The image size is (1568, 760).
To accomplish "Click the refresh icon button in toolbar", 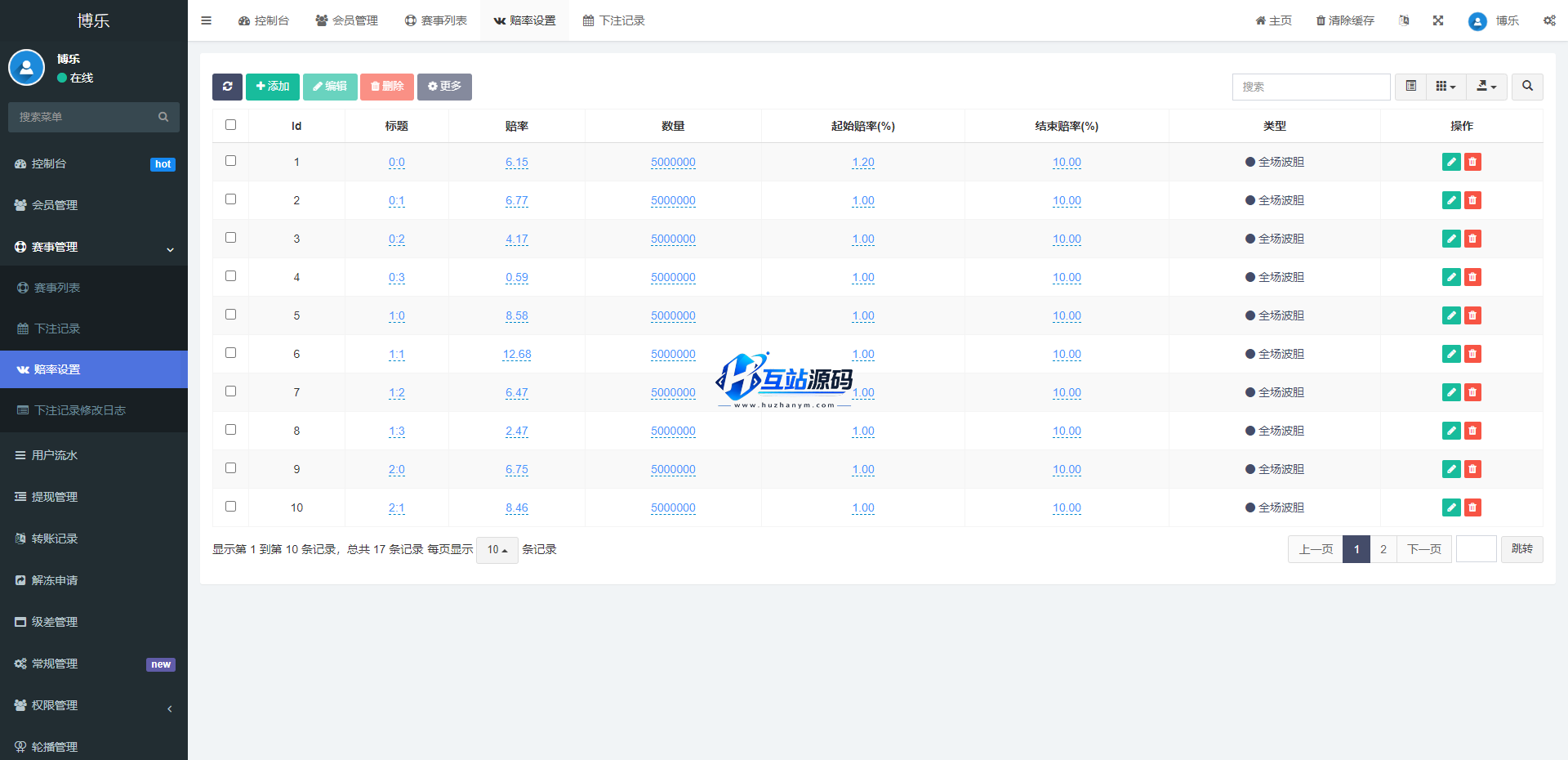I will 227,87.
